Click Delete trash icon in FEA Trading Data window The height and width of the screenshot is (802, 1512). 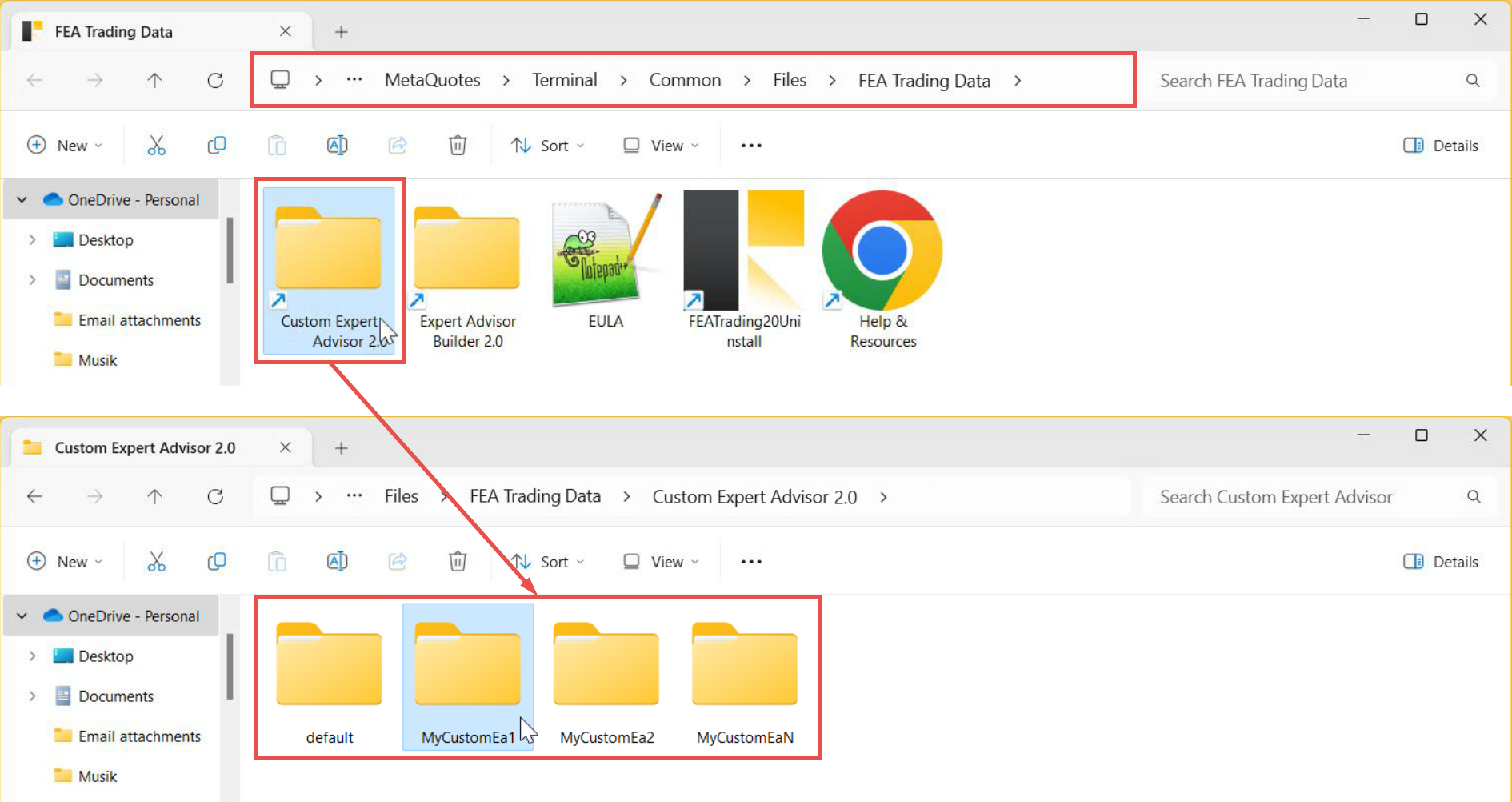tap(458, 146)
